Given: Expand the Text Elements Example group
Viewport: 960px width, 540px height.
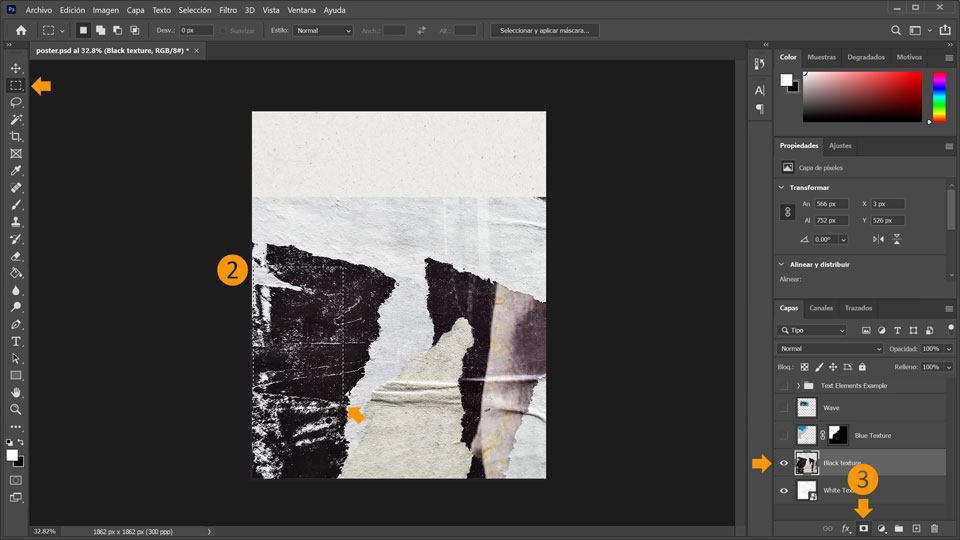Looking at the screenshot, I should (x=798, y=386).
